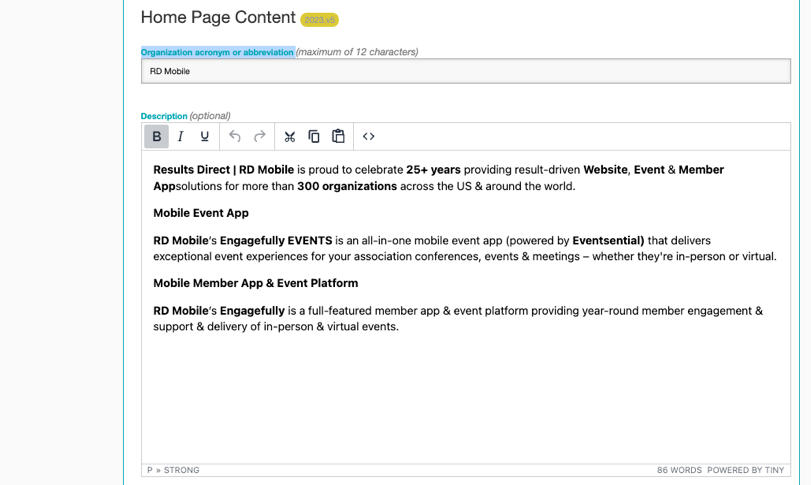Image resolution: width=811 pixels, height=485 pixels.
Task: Click the 2023.v5 version badge
Action: pos(320,20)
